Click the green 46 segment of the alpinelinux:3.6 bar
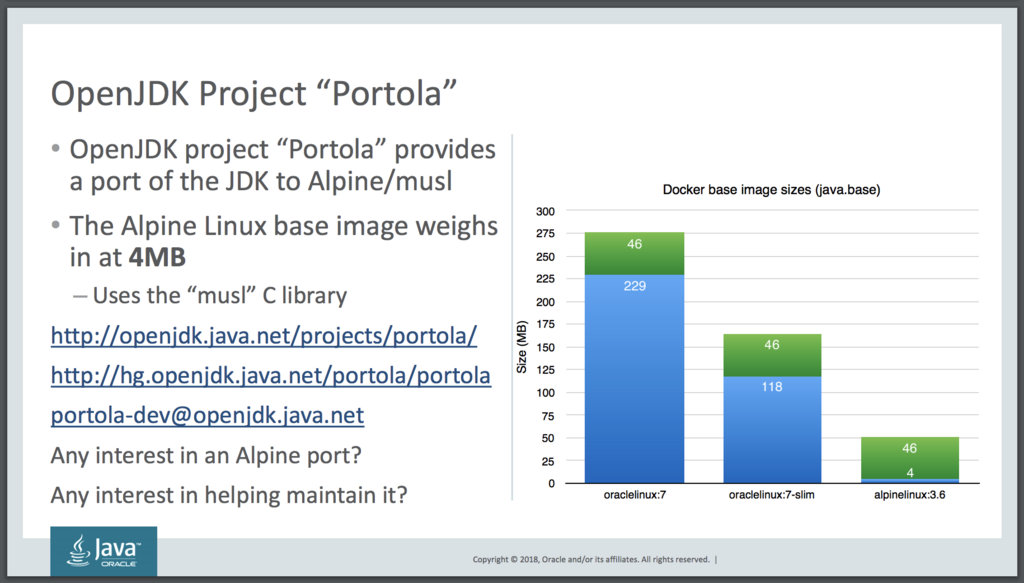Screen dimensions: 1024x583 [910, 458]
